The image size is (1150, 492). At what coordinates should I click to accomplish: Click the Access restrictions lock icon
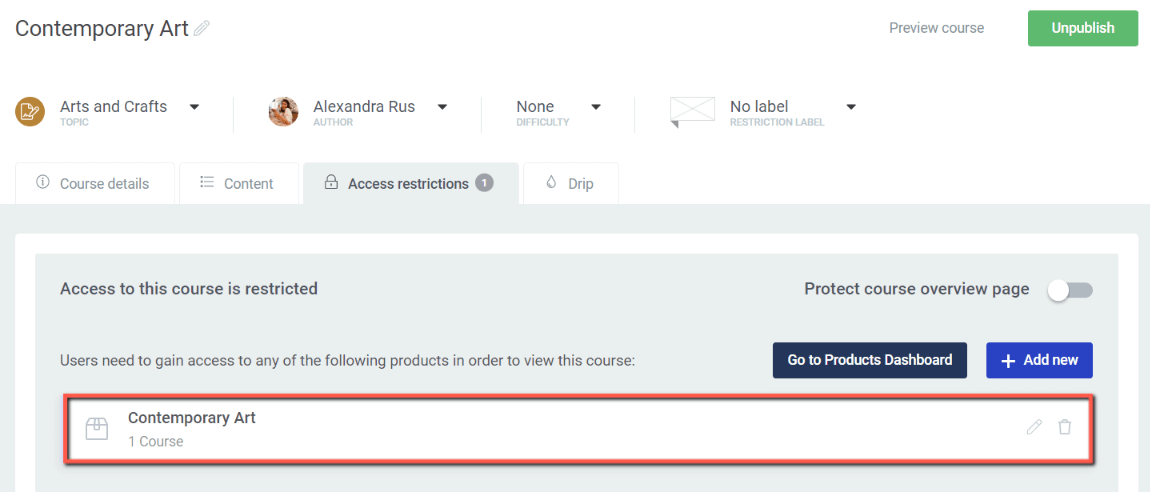click(x=331, y=183)
